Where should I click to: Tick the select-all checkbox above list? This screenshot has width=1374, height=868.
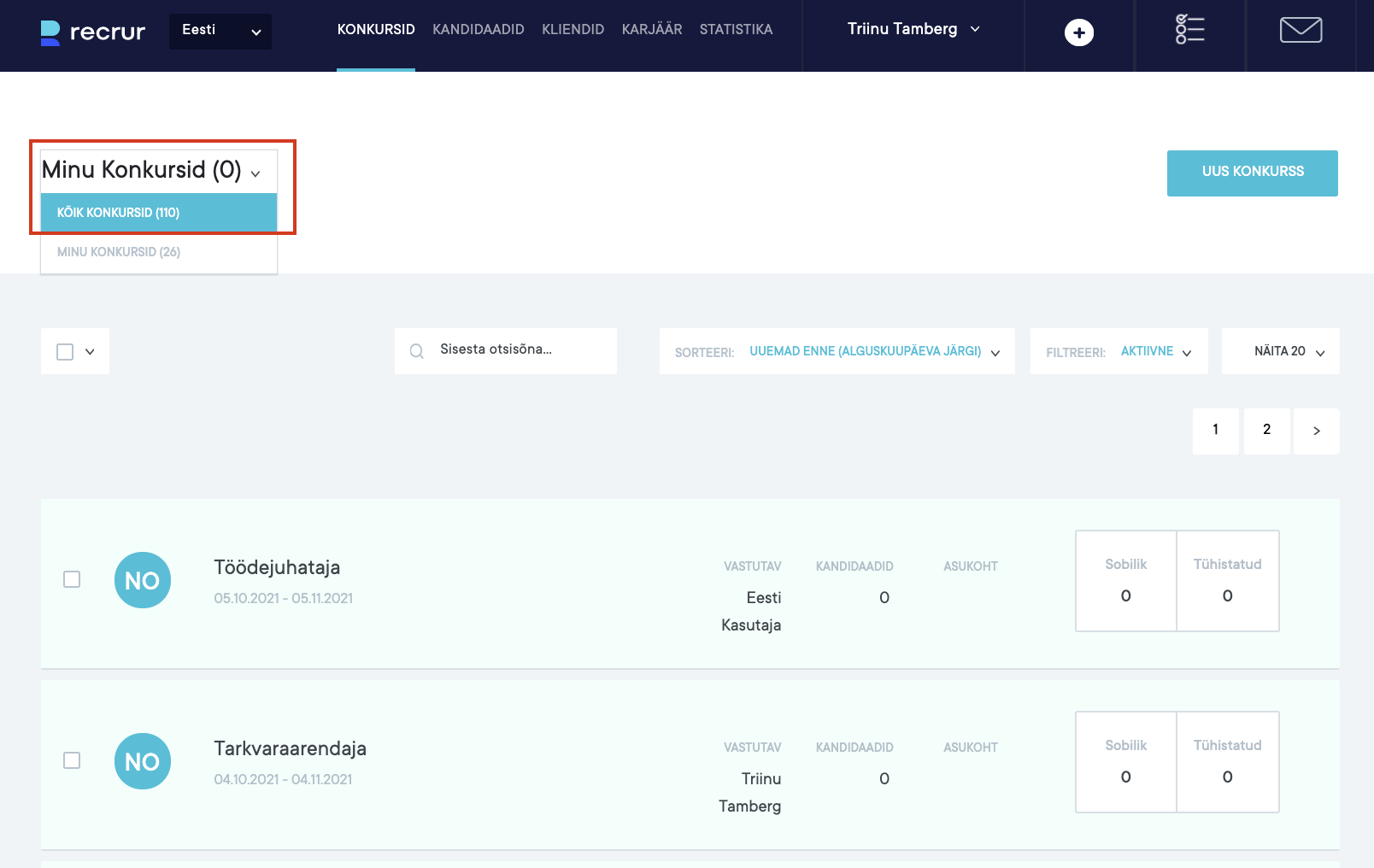click(65, 352)
